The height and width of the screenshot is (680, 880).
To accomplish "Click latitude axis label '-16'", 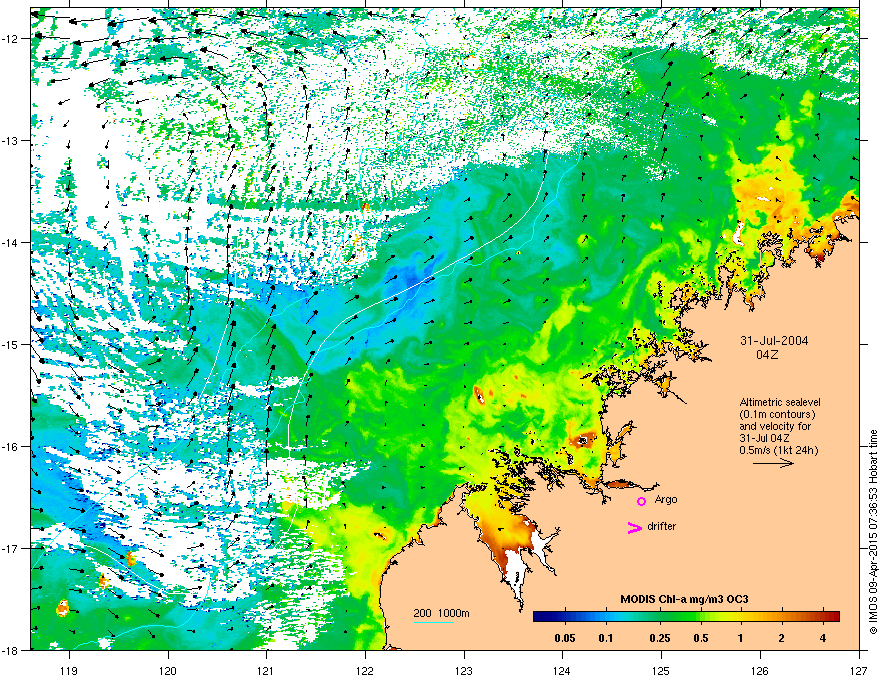I will point(11,447).
